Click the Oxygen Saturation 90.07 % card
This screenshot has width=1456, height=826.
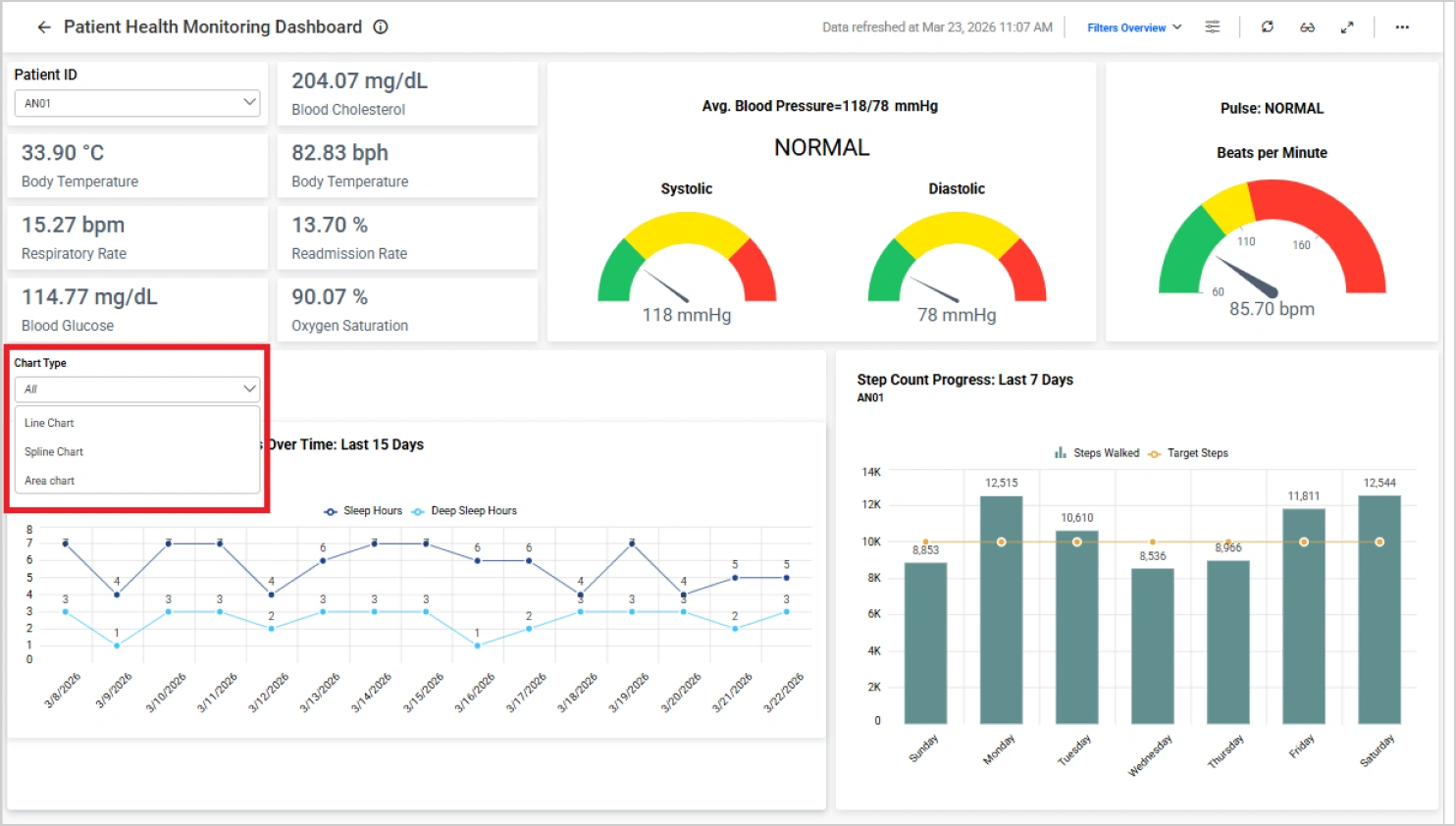pyautogui.click(x=407, y=310)
